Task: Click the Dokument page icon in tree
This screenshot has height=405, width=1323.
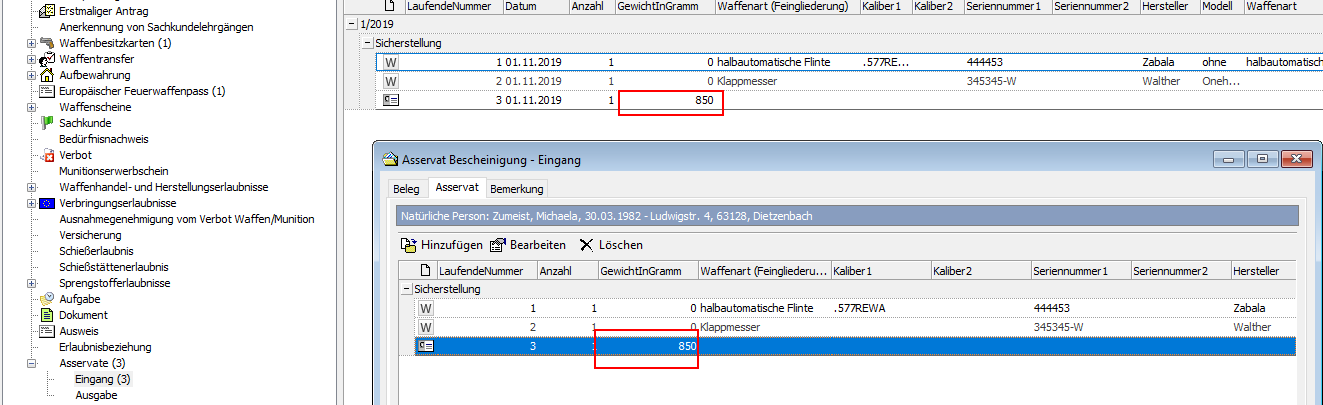Action: pyautogui.click(x=47, y=315)
